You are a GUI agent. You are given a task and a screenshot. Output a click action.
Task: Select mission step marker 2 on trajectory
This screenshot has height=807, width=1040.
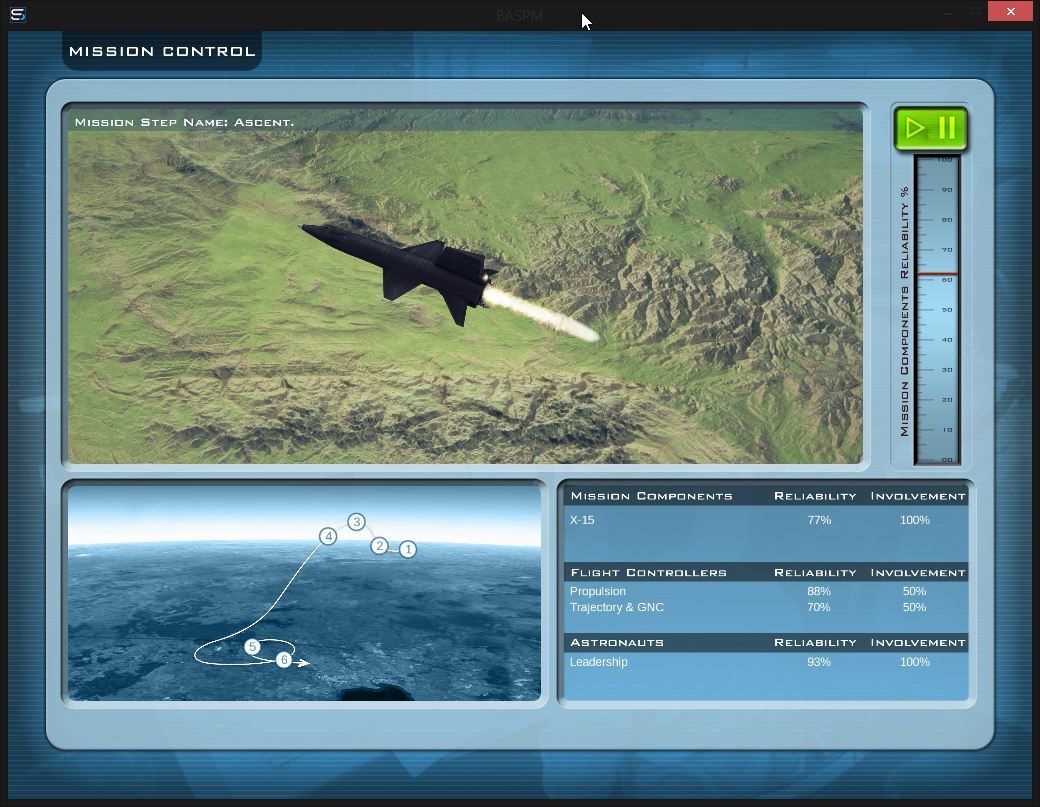click(x=379, y=546)
